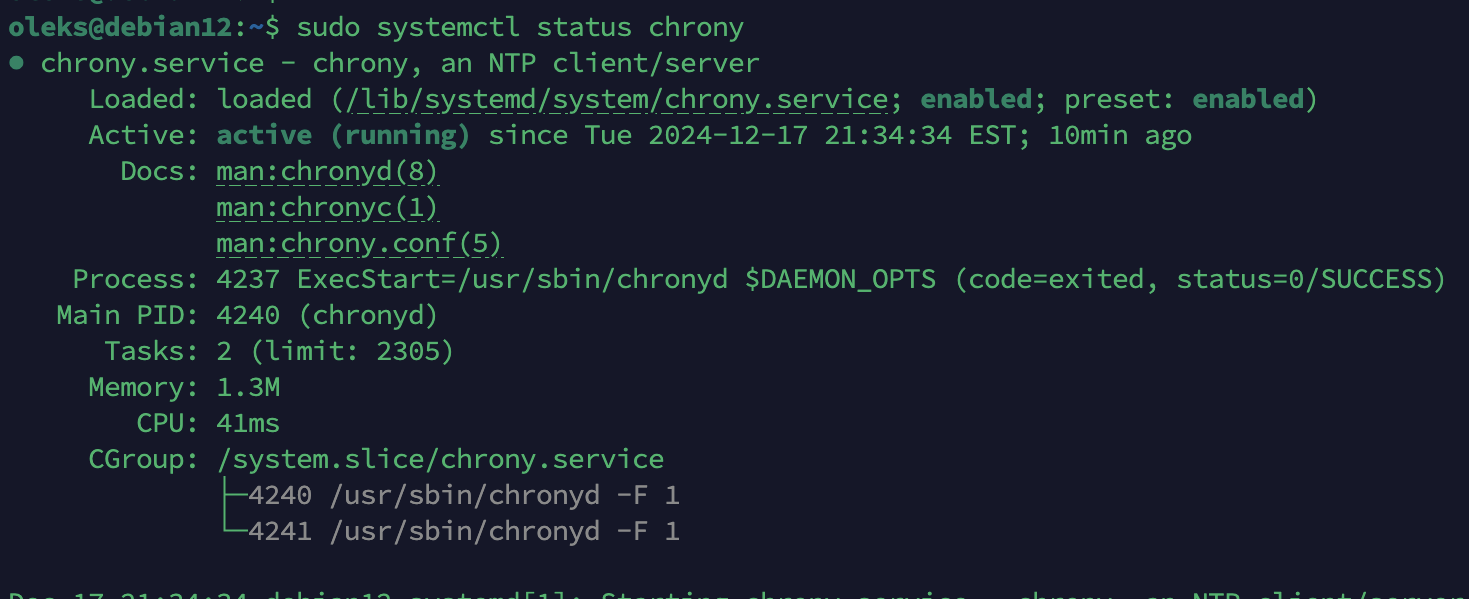Click the first enabled keyword in Loaded line
The image size is (1469, 599).
tap(976, 100)
